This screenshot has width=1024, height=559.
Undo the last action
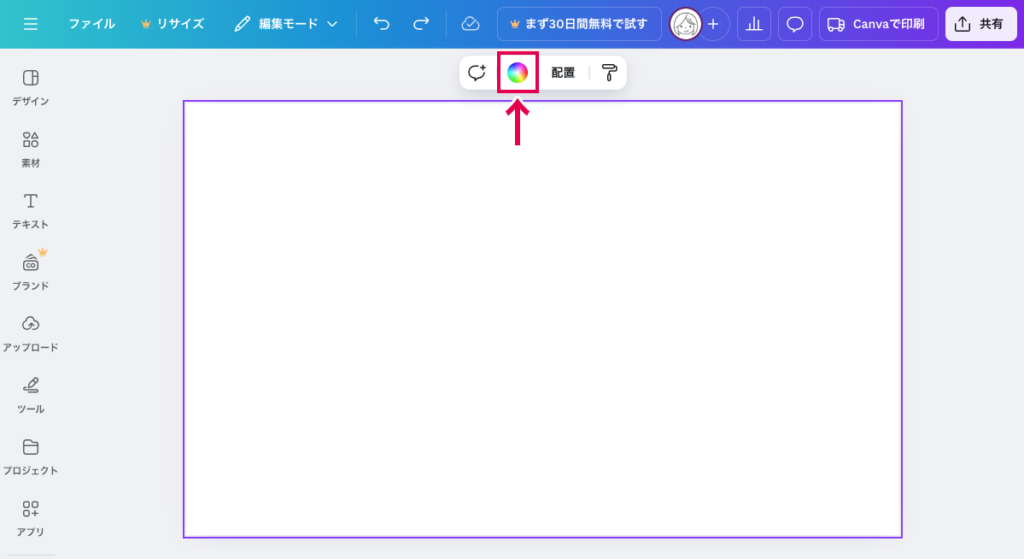pyautogui.click(x=381, y=24)
